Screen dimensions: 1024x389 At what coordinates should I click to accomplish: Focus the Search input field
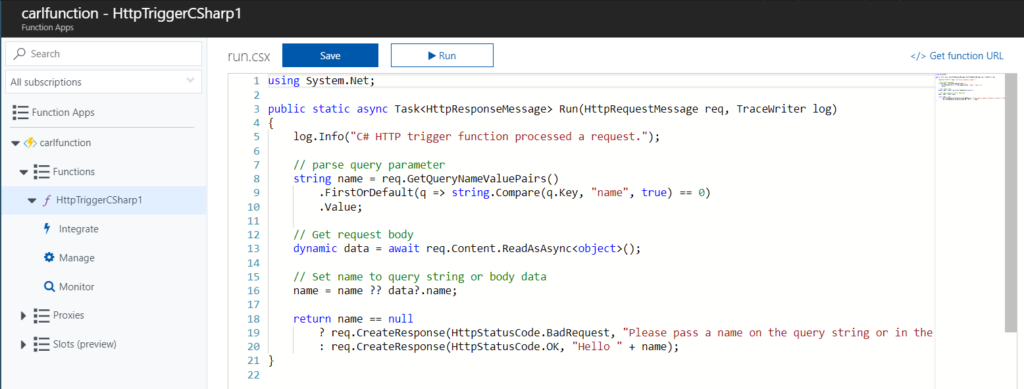(103, 54)
